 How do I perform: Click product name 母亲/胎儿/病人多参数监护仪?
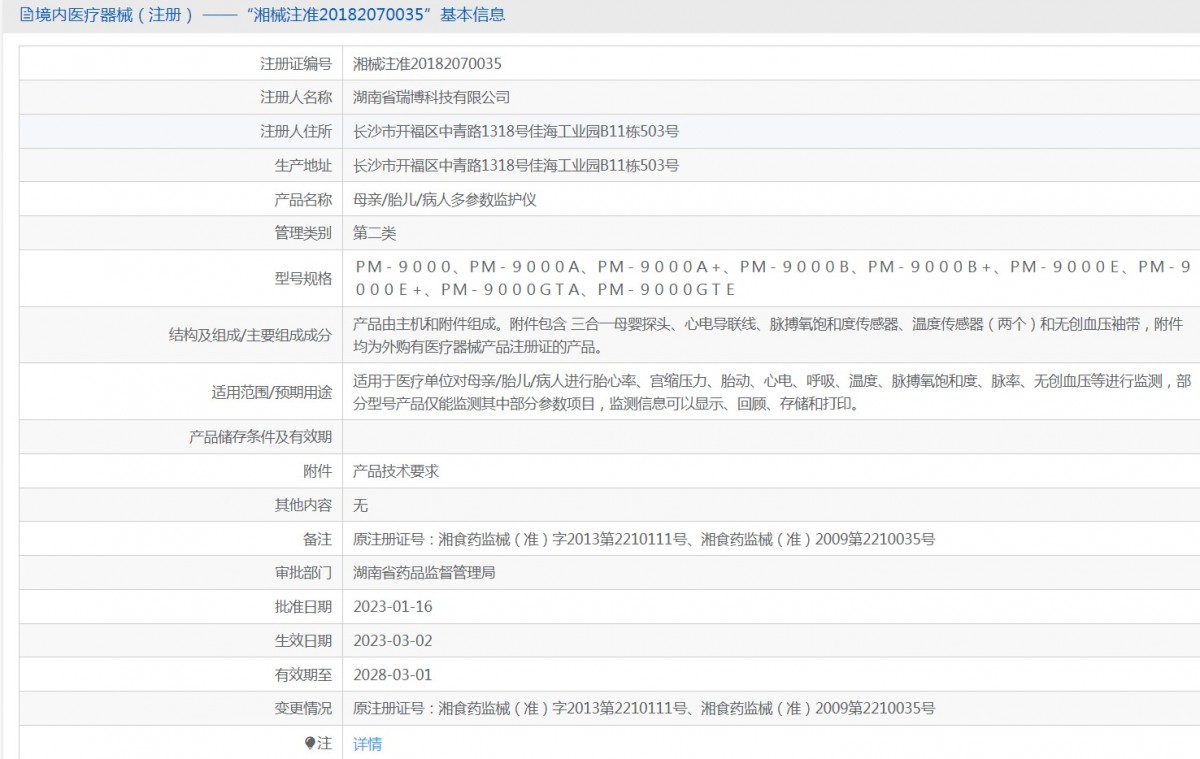pyautogui.click(x=445, y=199)
